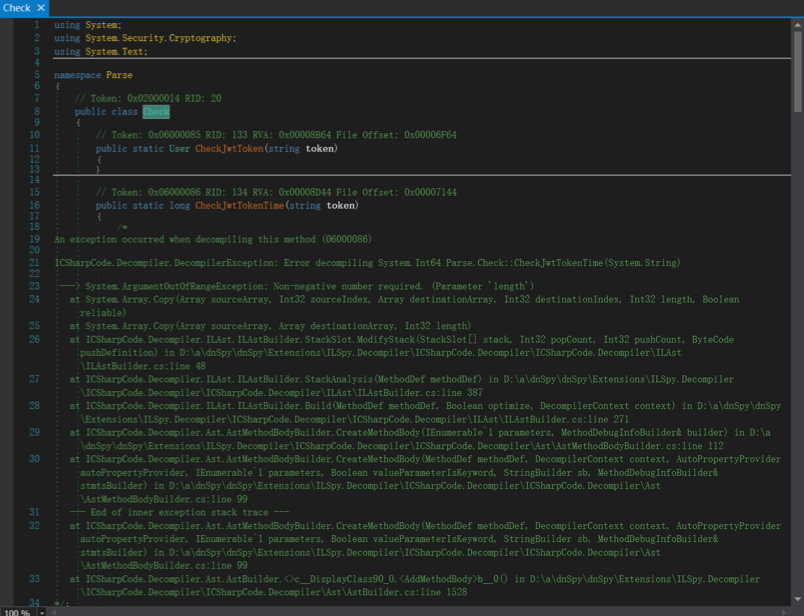
Task: Go to the CheckJwtTokenTime method name
Action: [239, 206]
